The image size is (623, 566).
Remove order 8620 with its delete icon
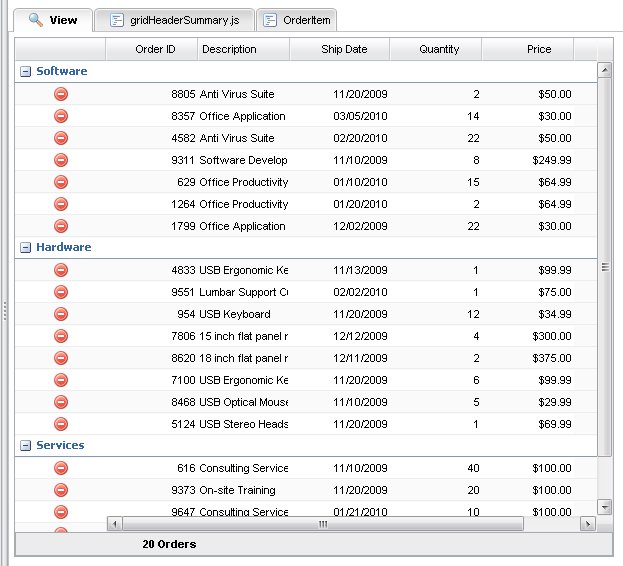click(x=60, y=358)
